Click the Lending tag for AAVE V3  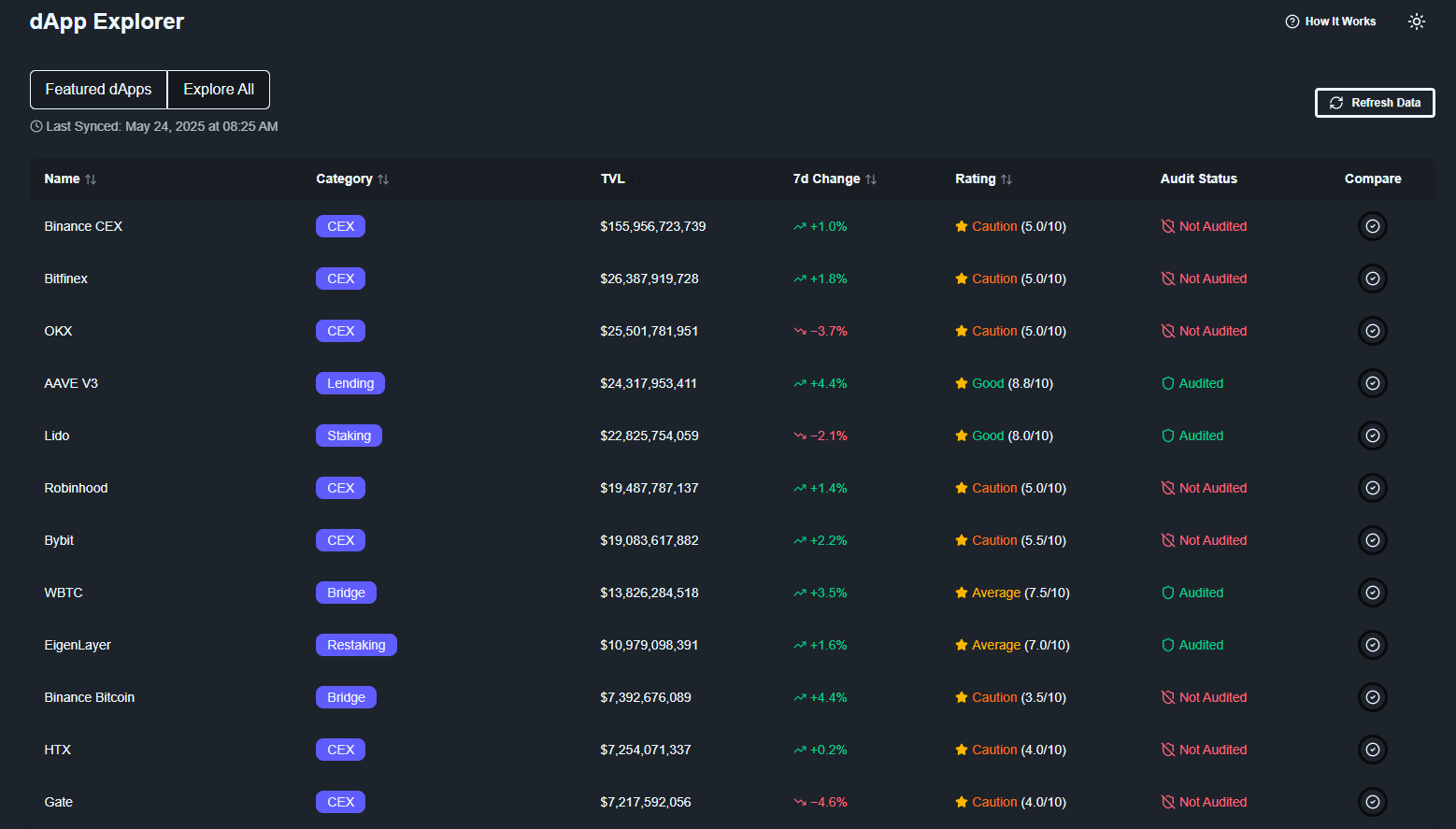tap(350, 383)
